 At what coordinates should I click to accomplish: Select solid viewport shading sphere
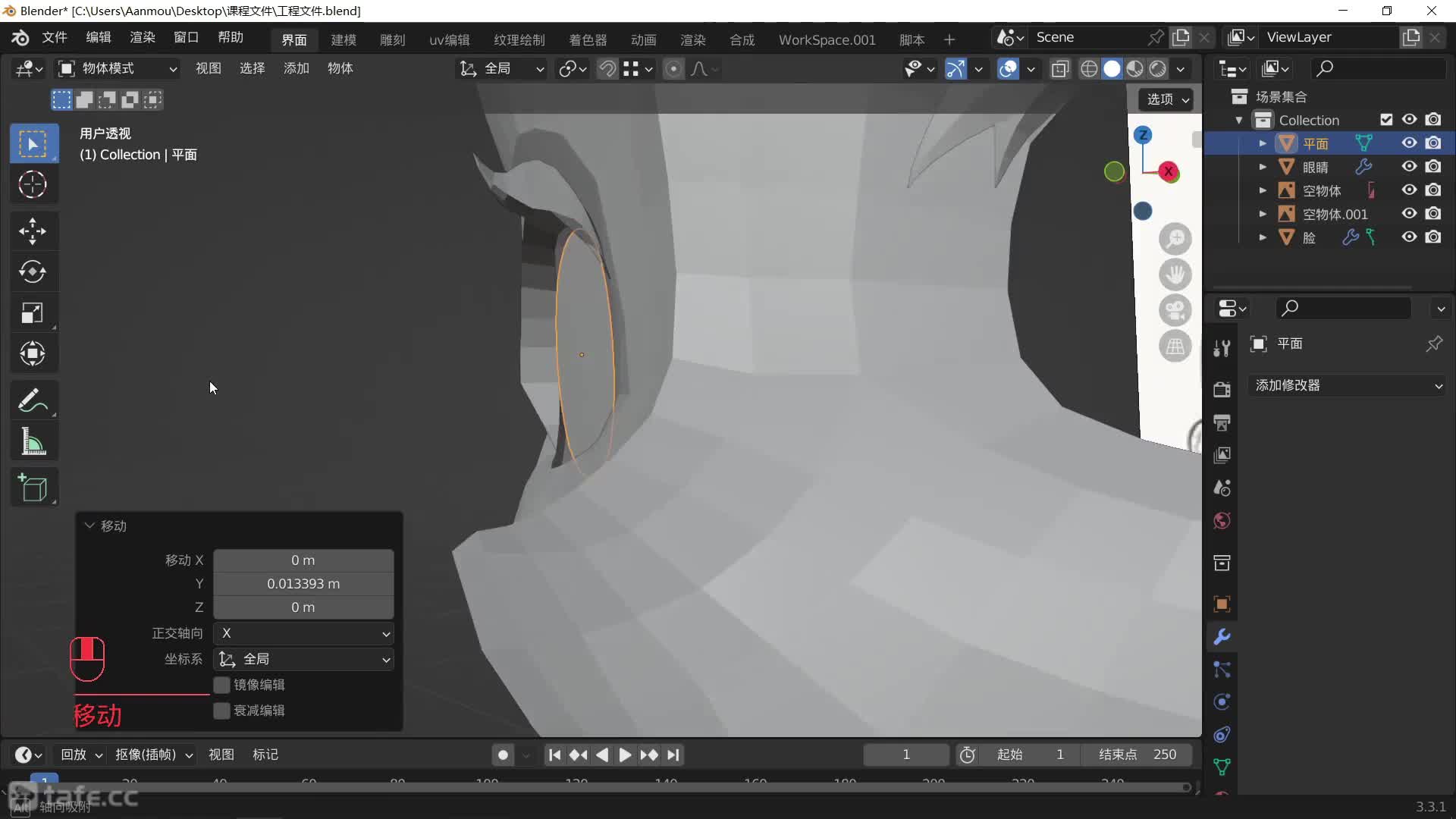[x=1112, y=69]
